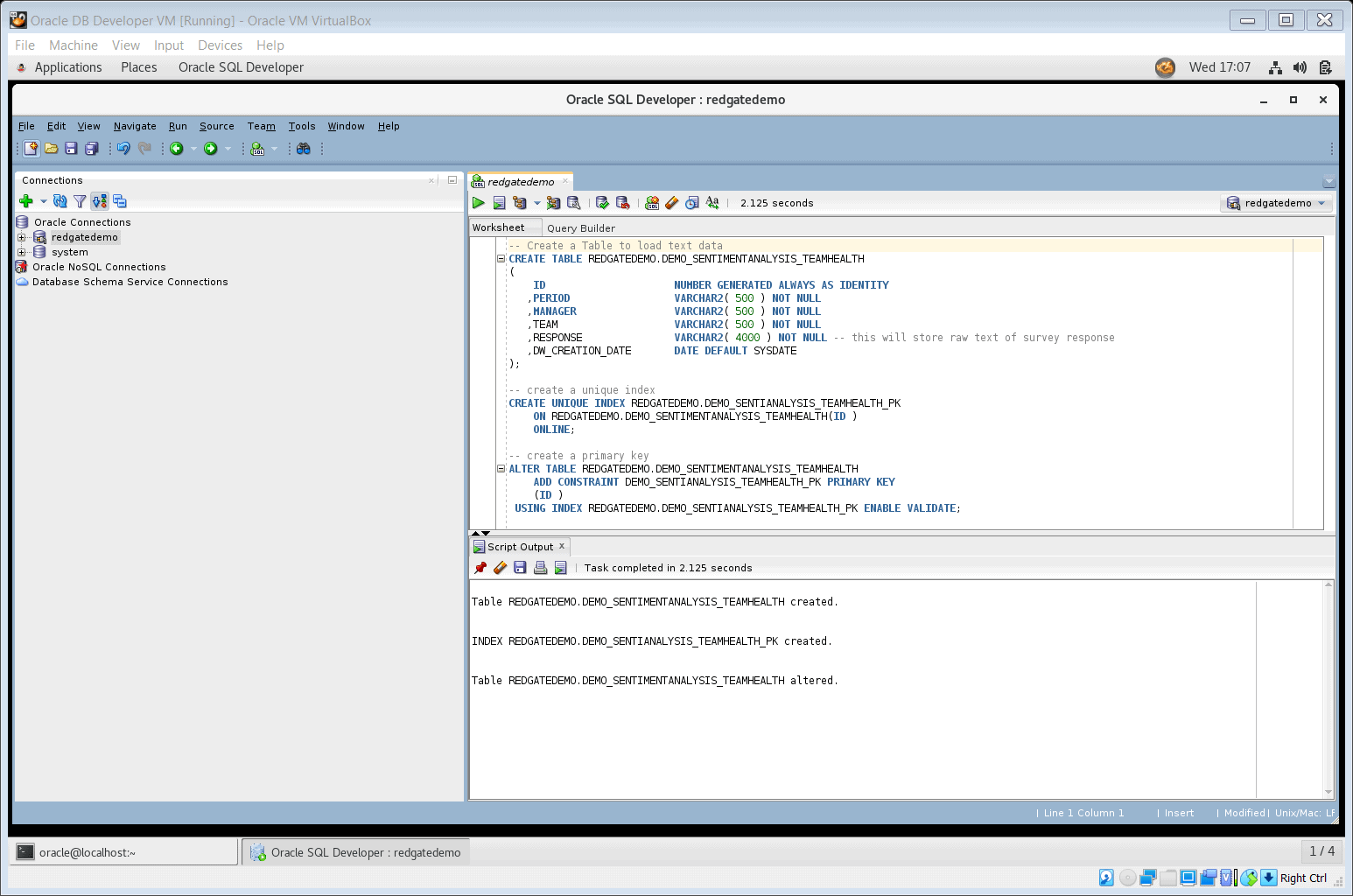Viewport: 1353px width, 896px height.
Task: Expand the system connection node
Action: point(22,252)
